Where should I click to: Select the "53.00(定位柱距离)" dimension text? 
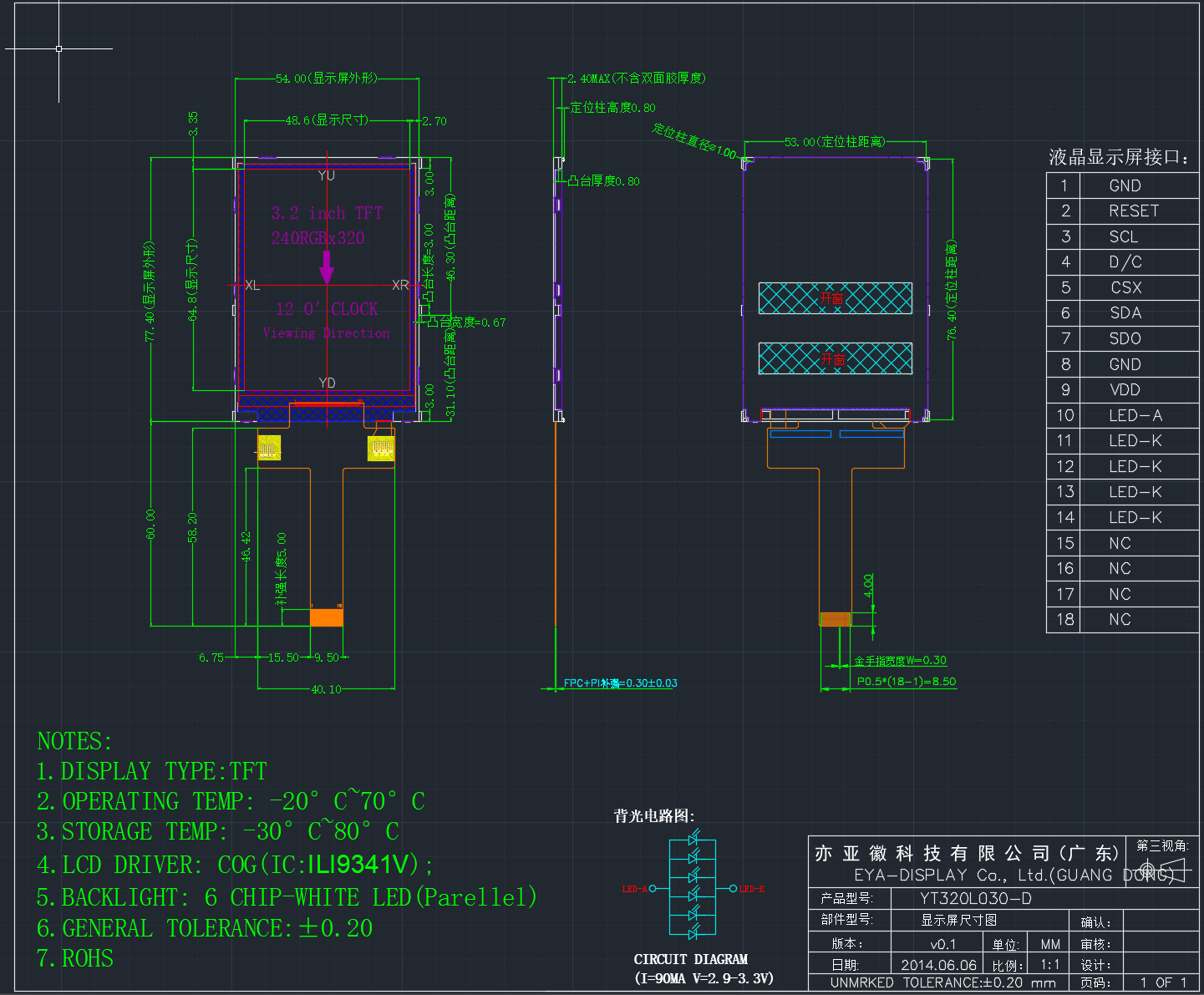point(835,142)
